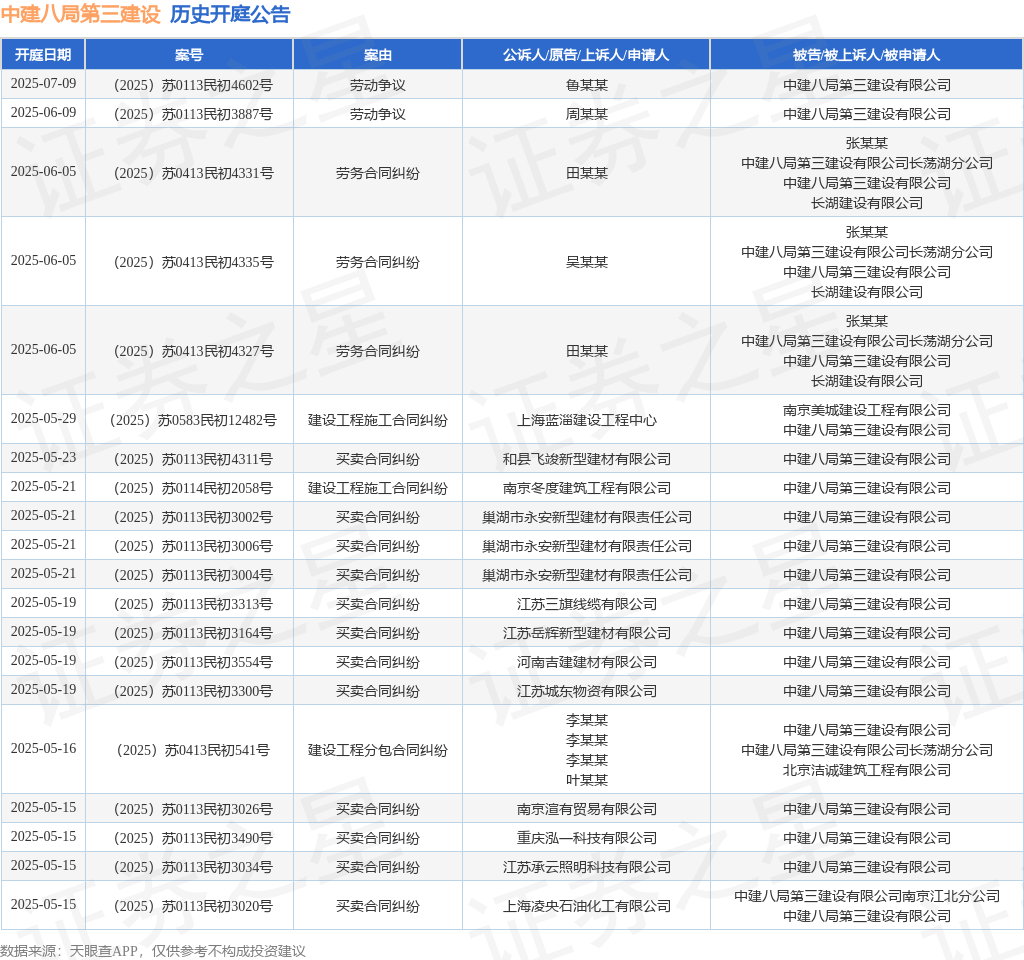Select the date 2025-05-29
1024x960 pixels.
43,418
